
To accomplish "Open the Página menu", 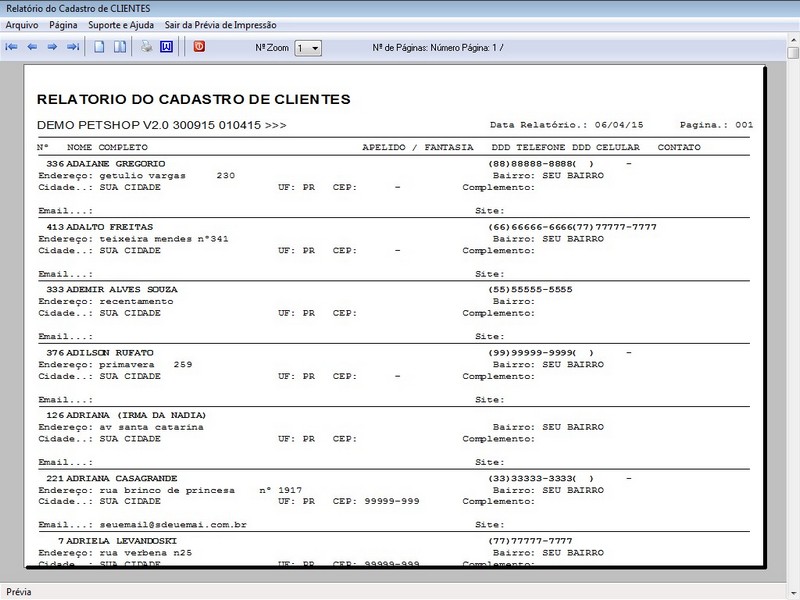I will (63, 25).
